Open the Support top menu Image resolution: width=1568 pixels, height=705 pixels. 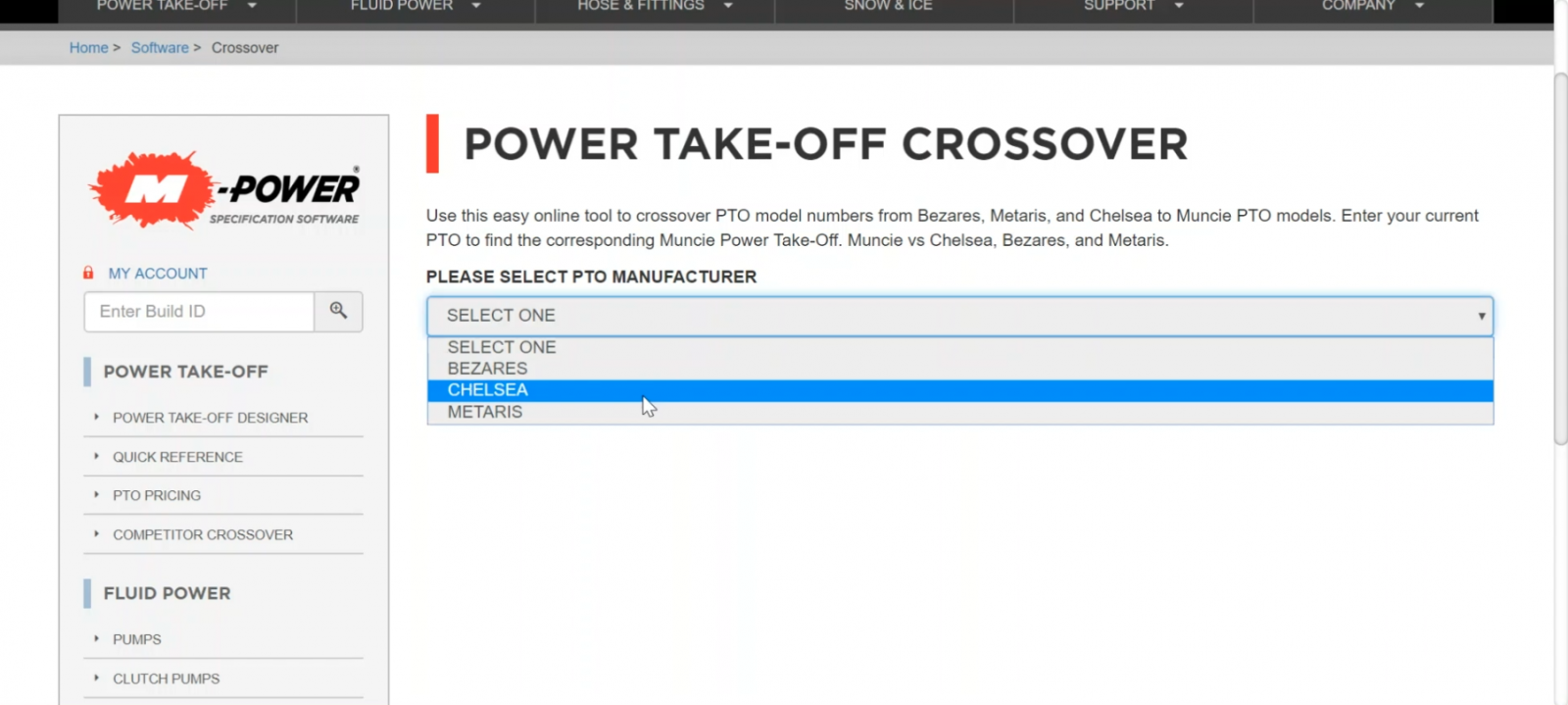coord(1119,6)
